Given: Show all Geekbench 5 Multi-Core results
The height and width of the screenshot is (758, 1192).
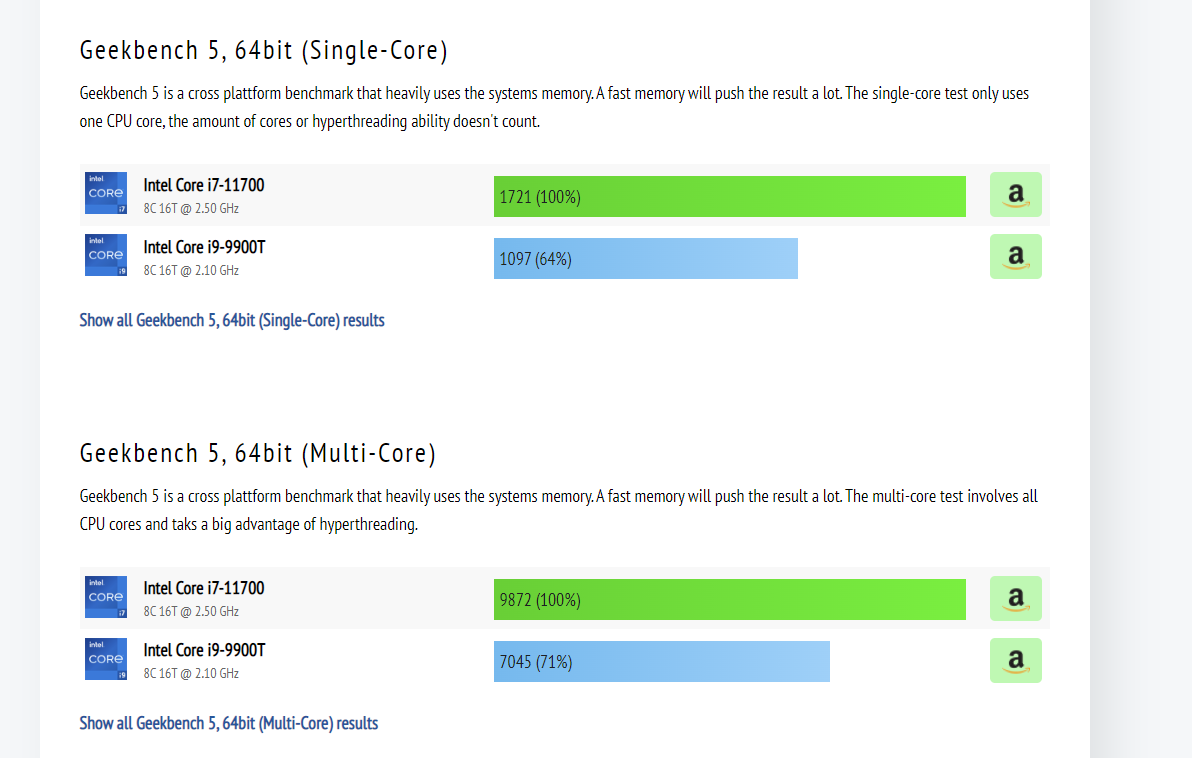Looking at the screenshot, I should [229, 723].
